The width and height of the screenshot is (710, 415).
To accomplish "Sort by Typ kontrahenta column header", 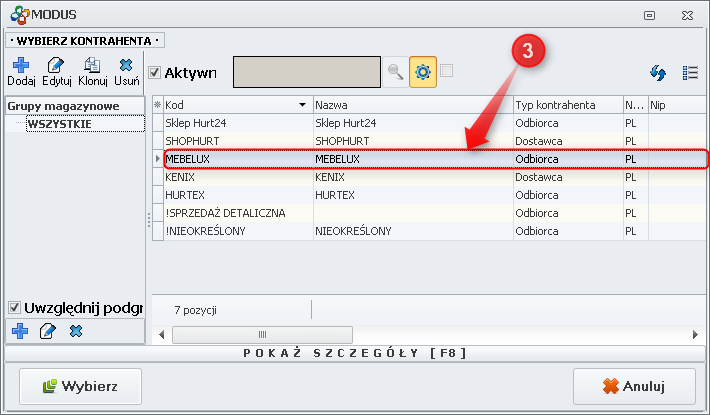I will 568,105.
